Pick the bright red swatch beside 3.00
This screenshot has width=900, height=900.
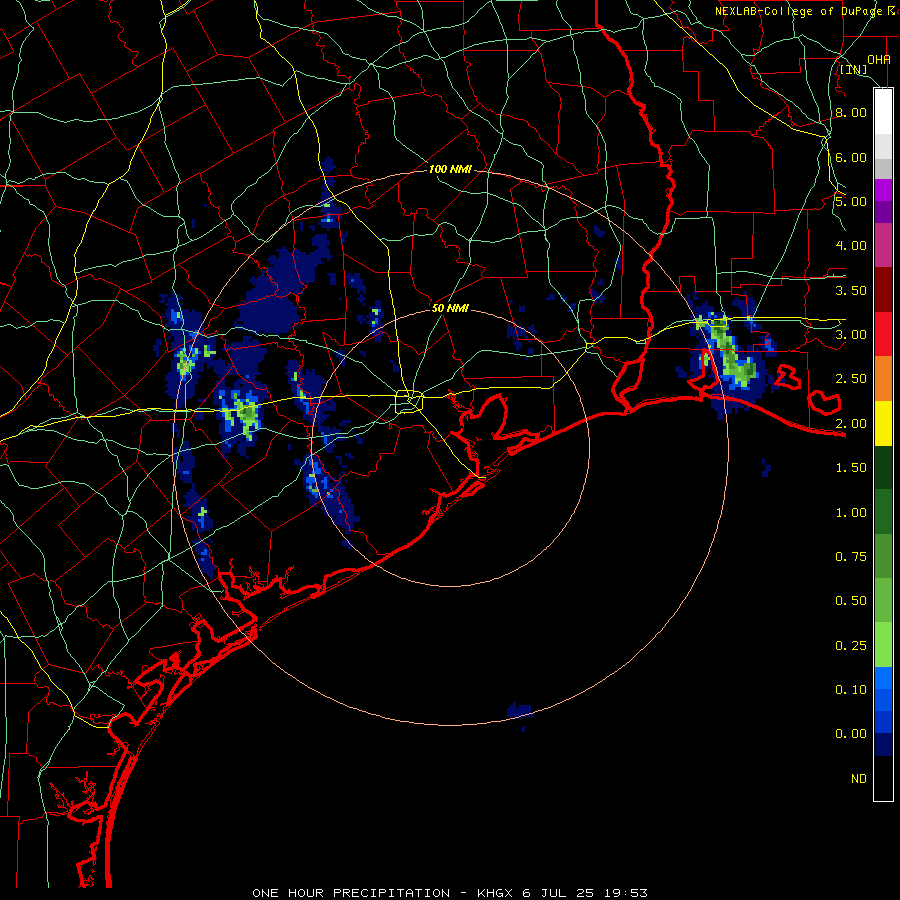pyautogui.click(x=883, y=334)
